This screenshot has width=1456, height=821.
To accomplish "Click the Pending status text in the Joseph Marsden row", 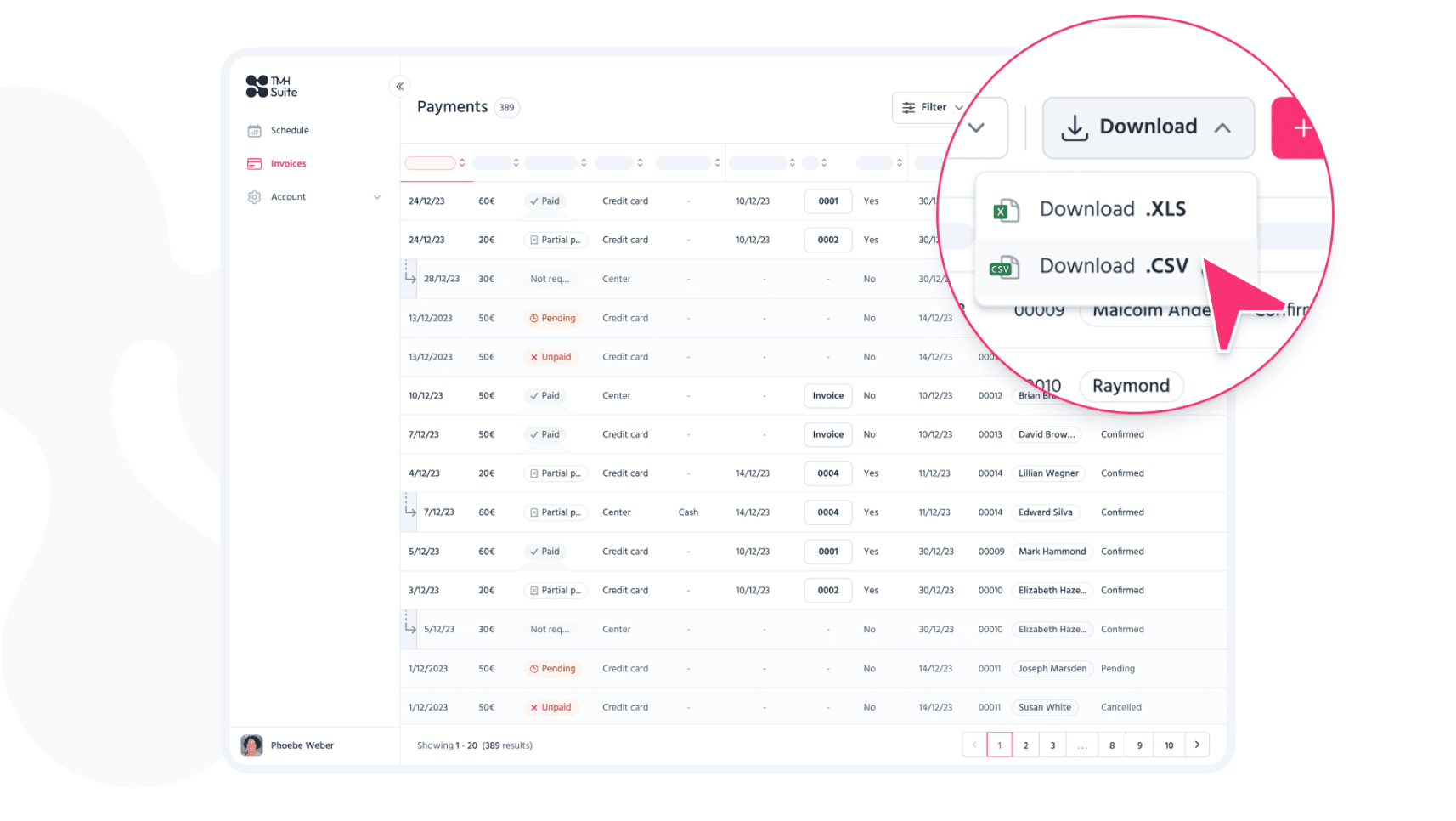I will [x=1118, y=669].
